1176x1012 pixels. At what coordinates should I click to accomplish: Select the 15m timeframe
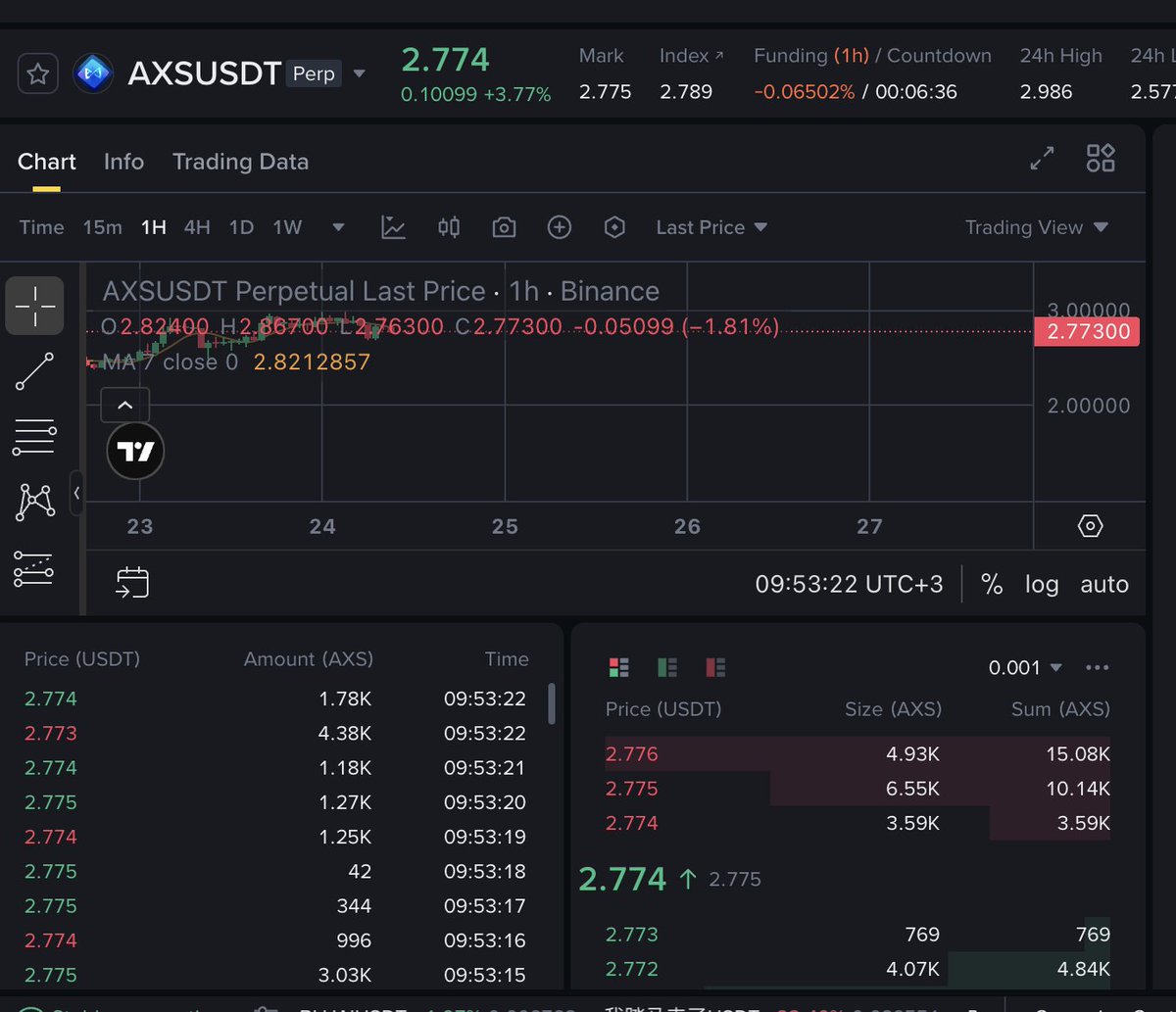pos(102,227)
